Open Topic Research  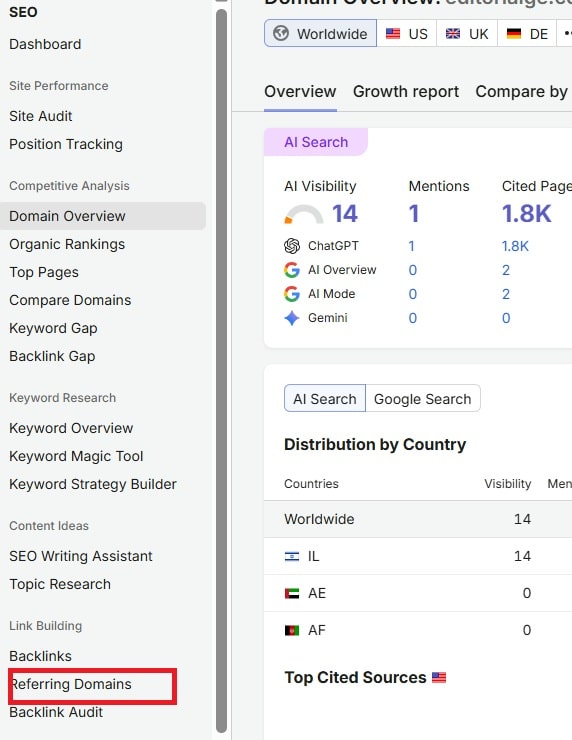coord(60,584)
